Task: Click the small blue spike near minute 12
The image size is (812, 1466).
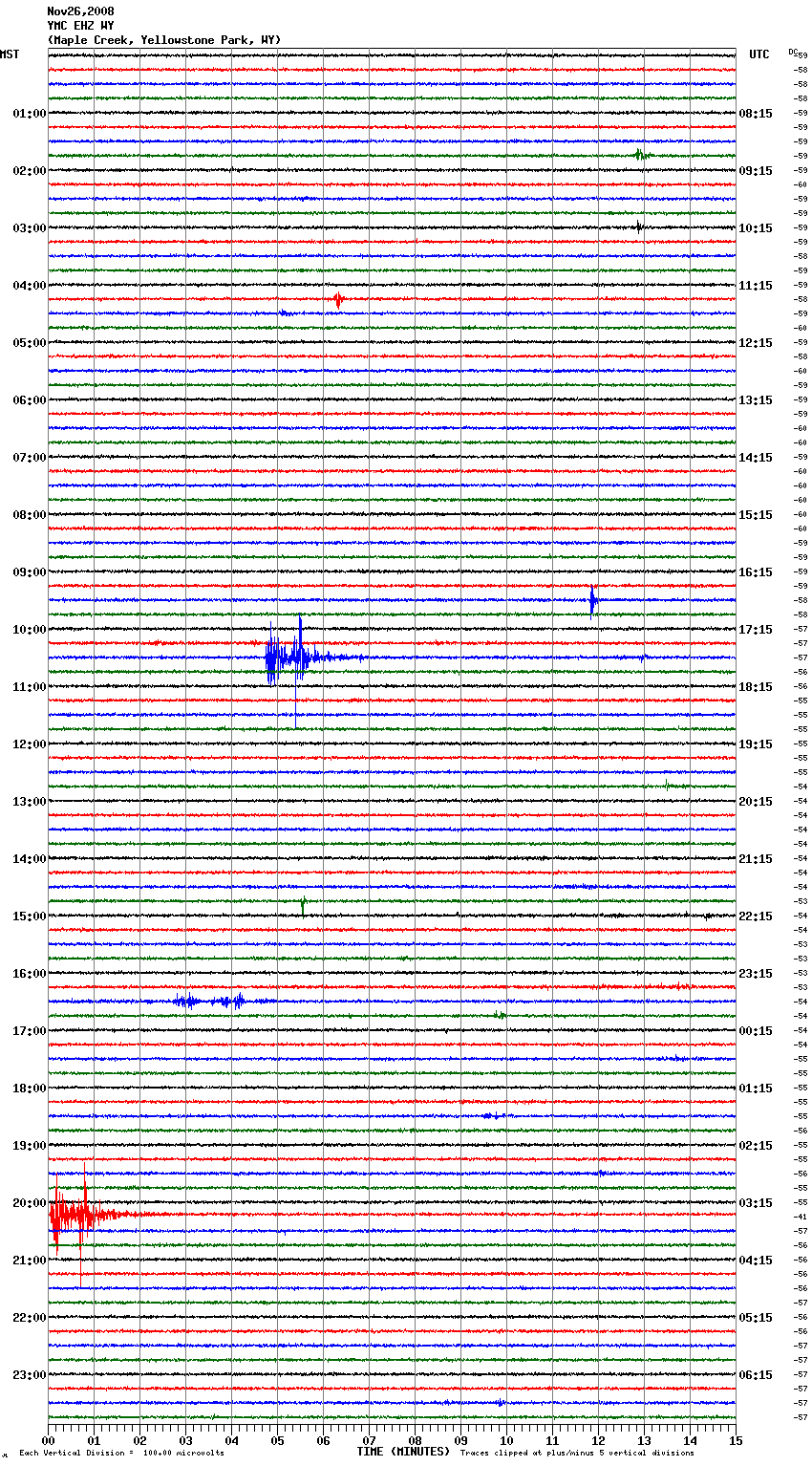Action: [592, 600]
